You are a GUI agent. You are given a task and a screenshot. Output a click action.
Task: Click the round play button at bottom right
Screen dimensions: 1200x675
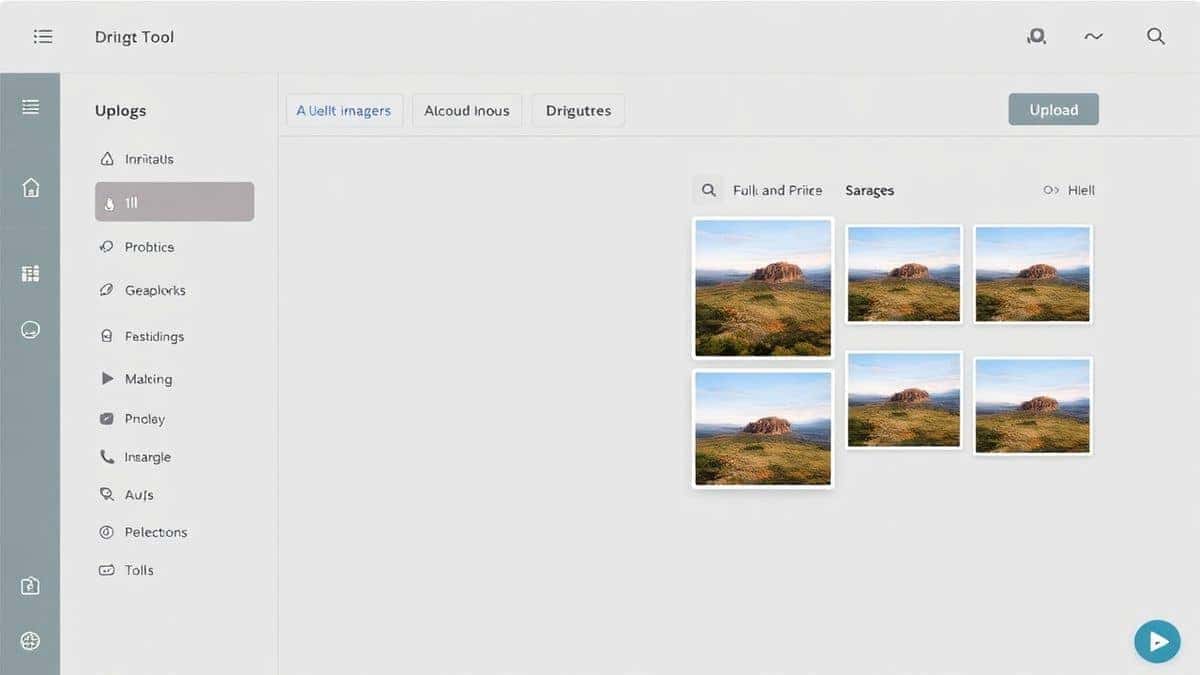(x=1157, y=642)
